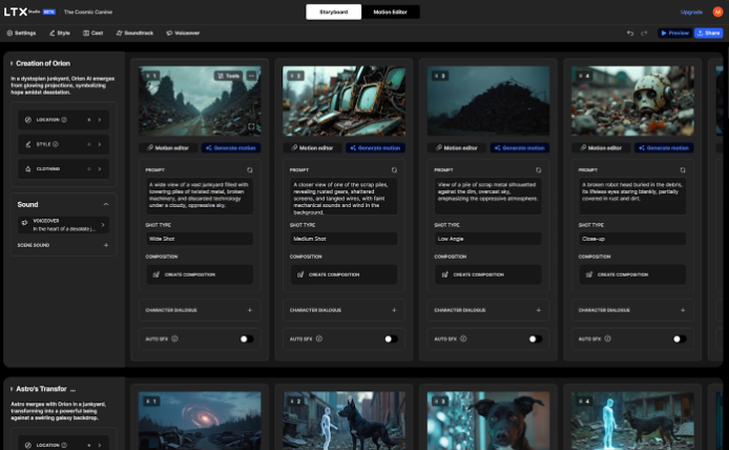Open the Voiceover toolbar item
Image resolution: width=729 pixels, height=450 pixels.
pyautogui.click(x=183, y=33)
